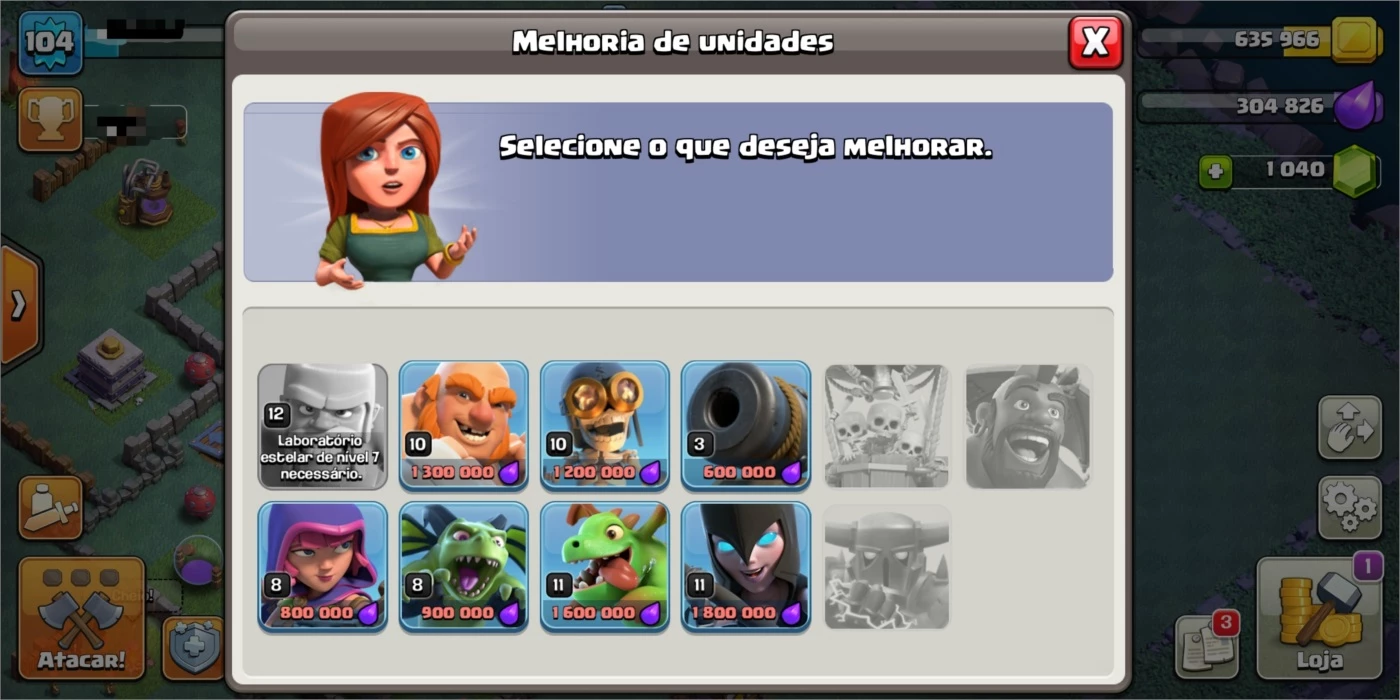The width and height of the screenshot is (1400, 700).
Task: Tap the greyed-out Hog Glider unit
Action: tap(1027, 426)
